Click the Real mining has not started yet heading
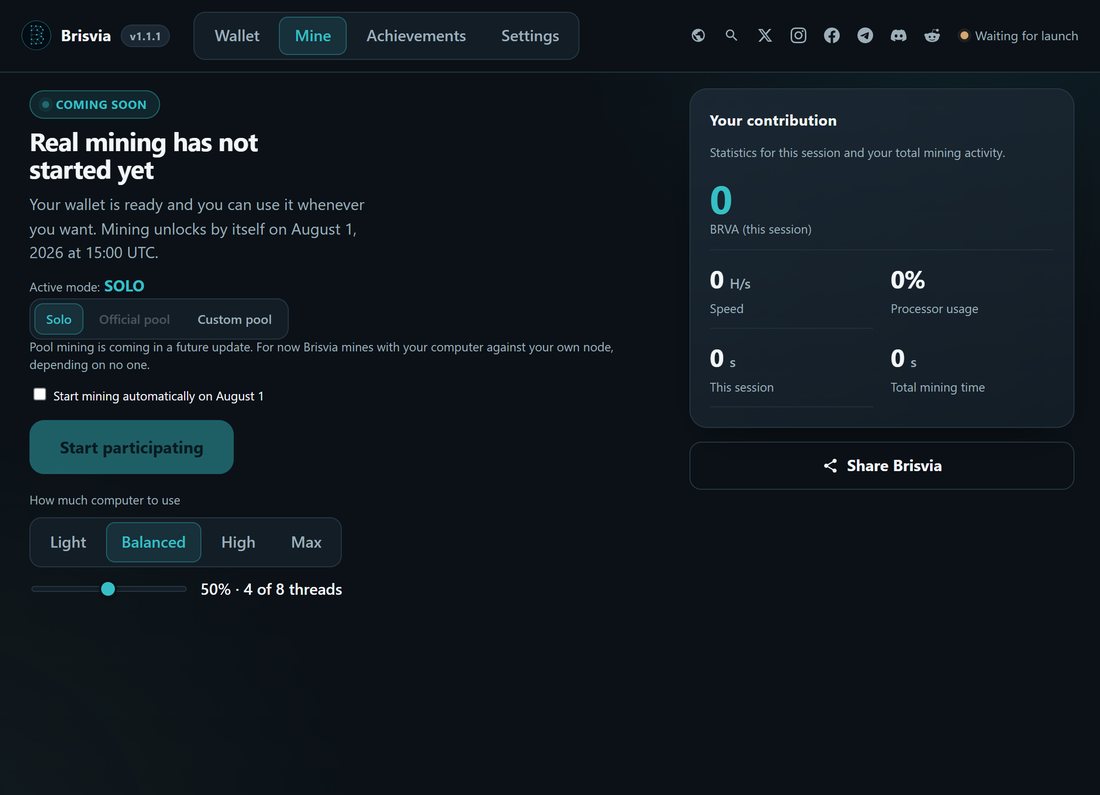Image resolution: width=1100 pixels, height=795 pixels. [144, 156]
